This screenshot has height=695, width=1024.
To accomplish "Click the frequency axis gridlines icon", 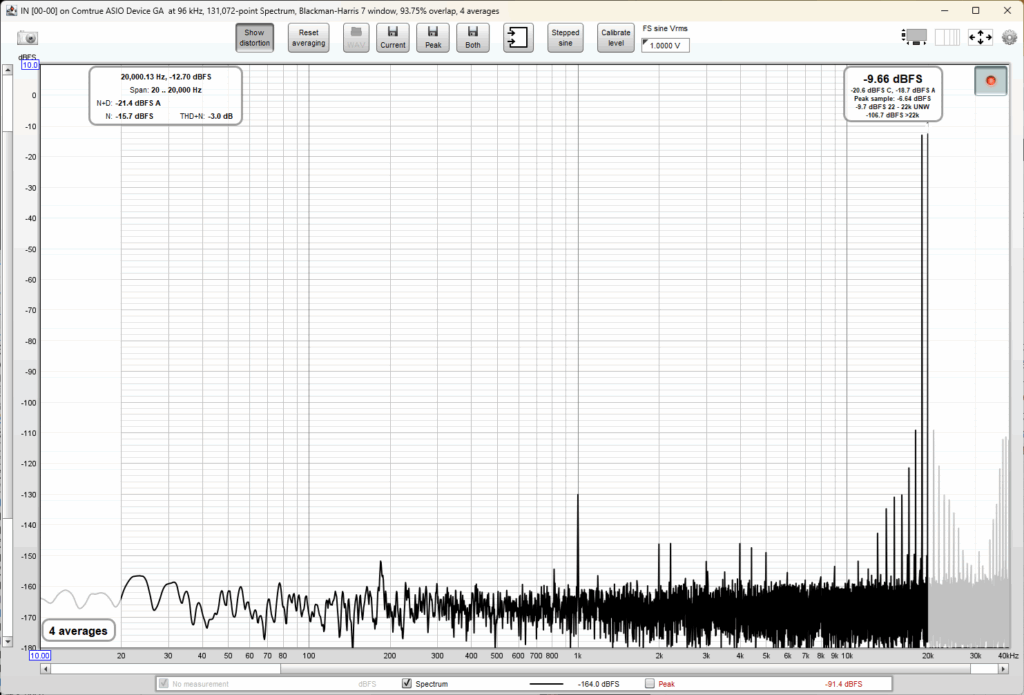I will (x=947, y=37).
